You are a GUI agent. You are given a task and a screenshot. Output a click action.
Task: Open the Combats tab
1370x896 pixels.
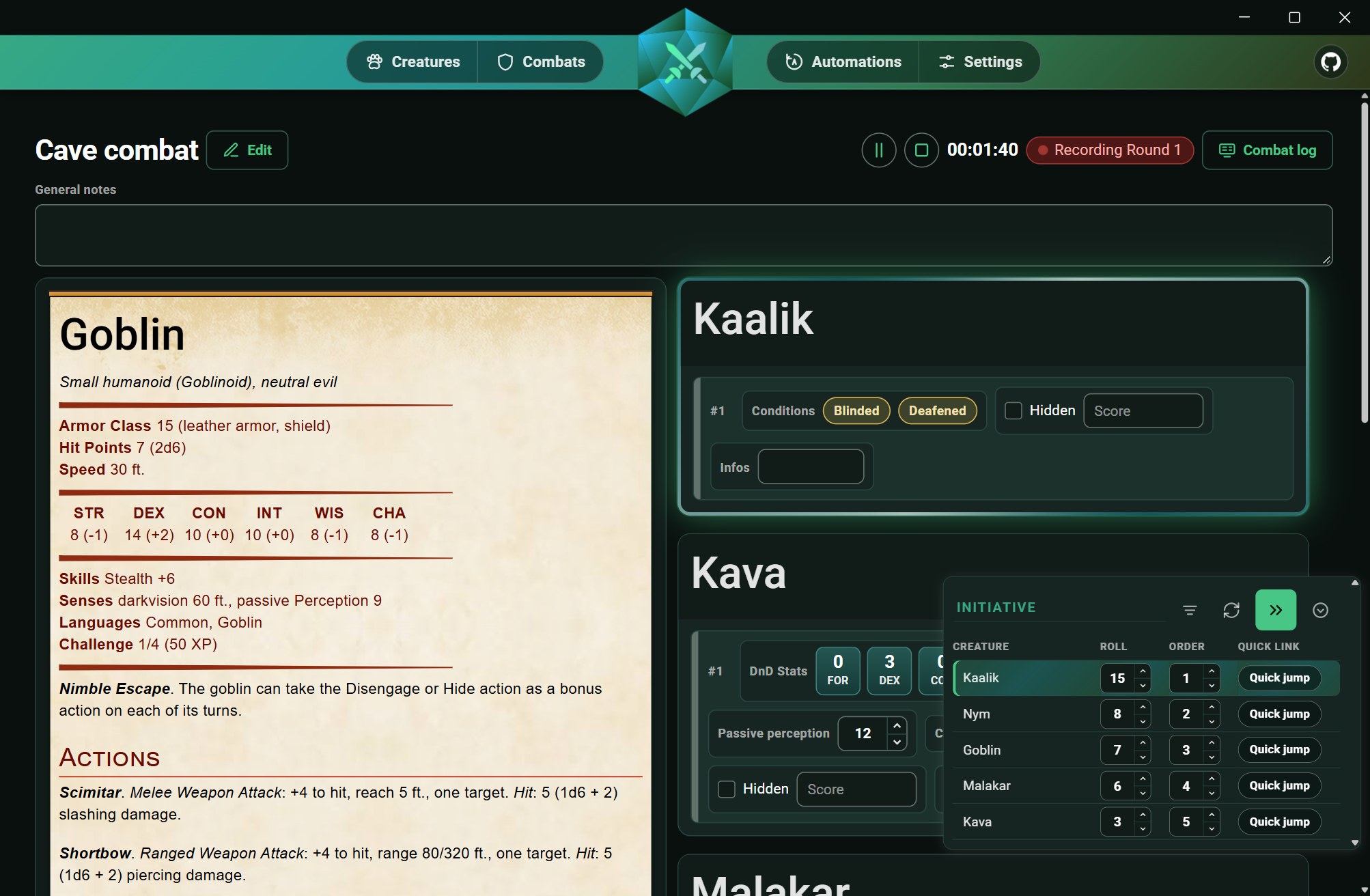click(542, 62)
